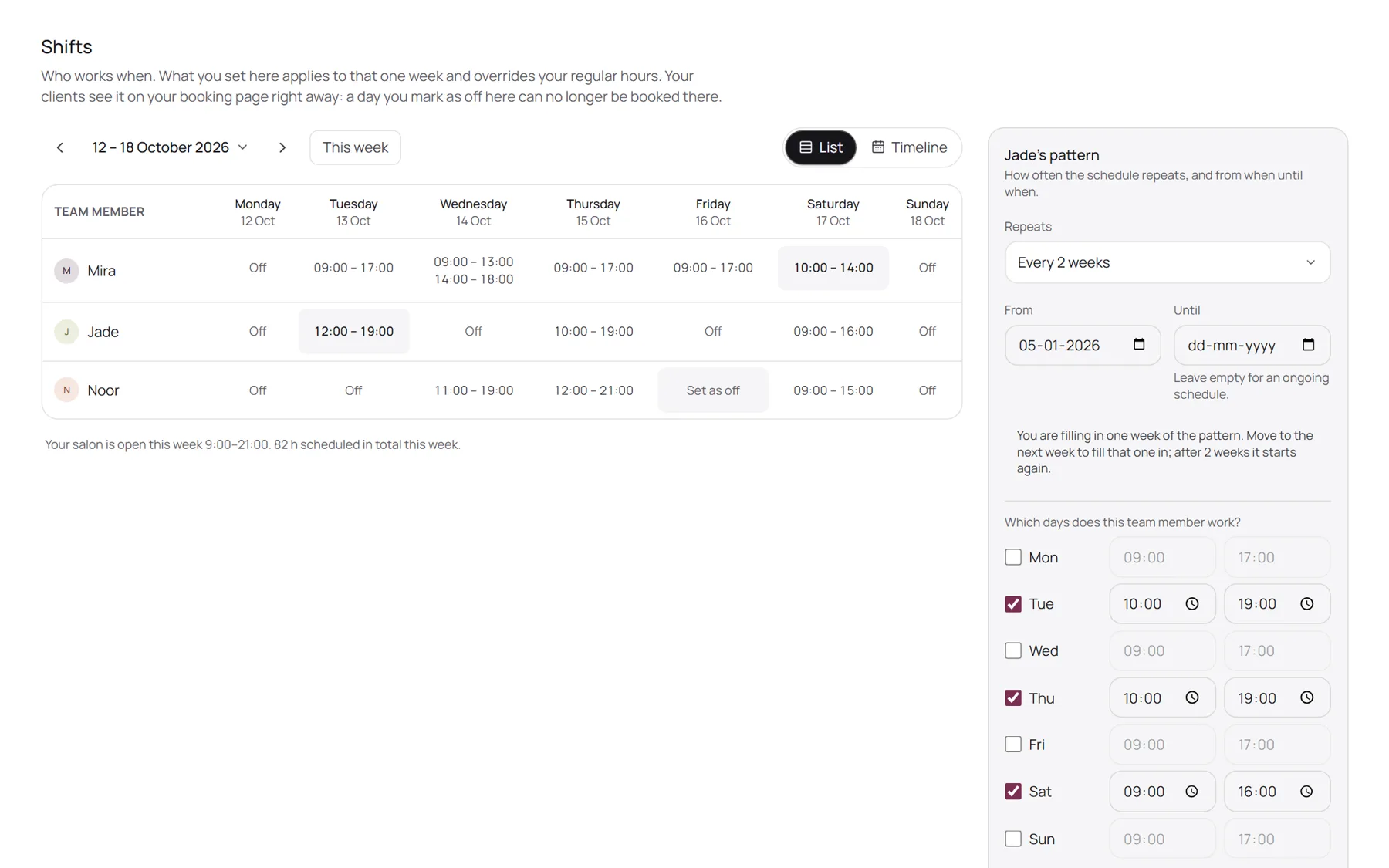Go to previous week arrow

pyautogui.click(x=60, y=147)
